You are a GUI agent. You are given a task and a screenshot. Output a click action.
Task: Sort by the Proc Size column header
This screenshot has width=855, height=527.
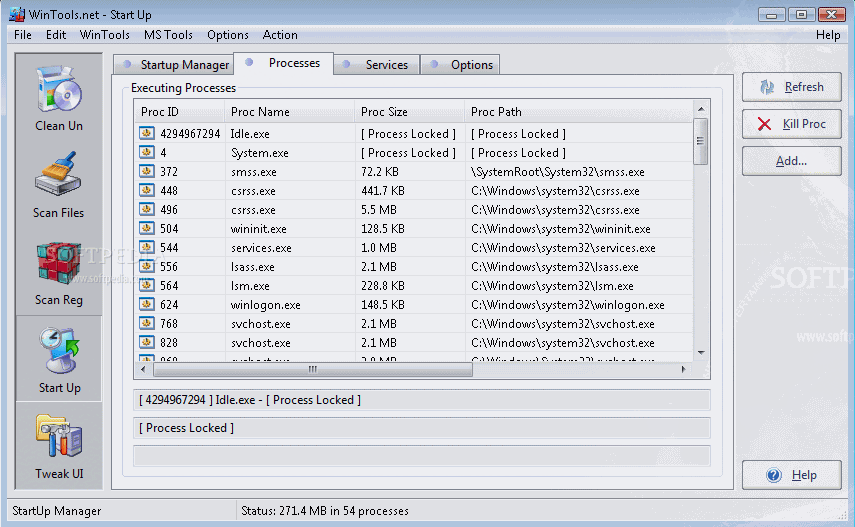410,112
